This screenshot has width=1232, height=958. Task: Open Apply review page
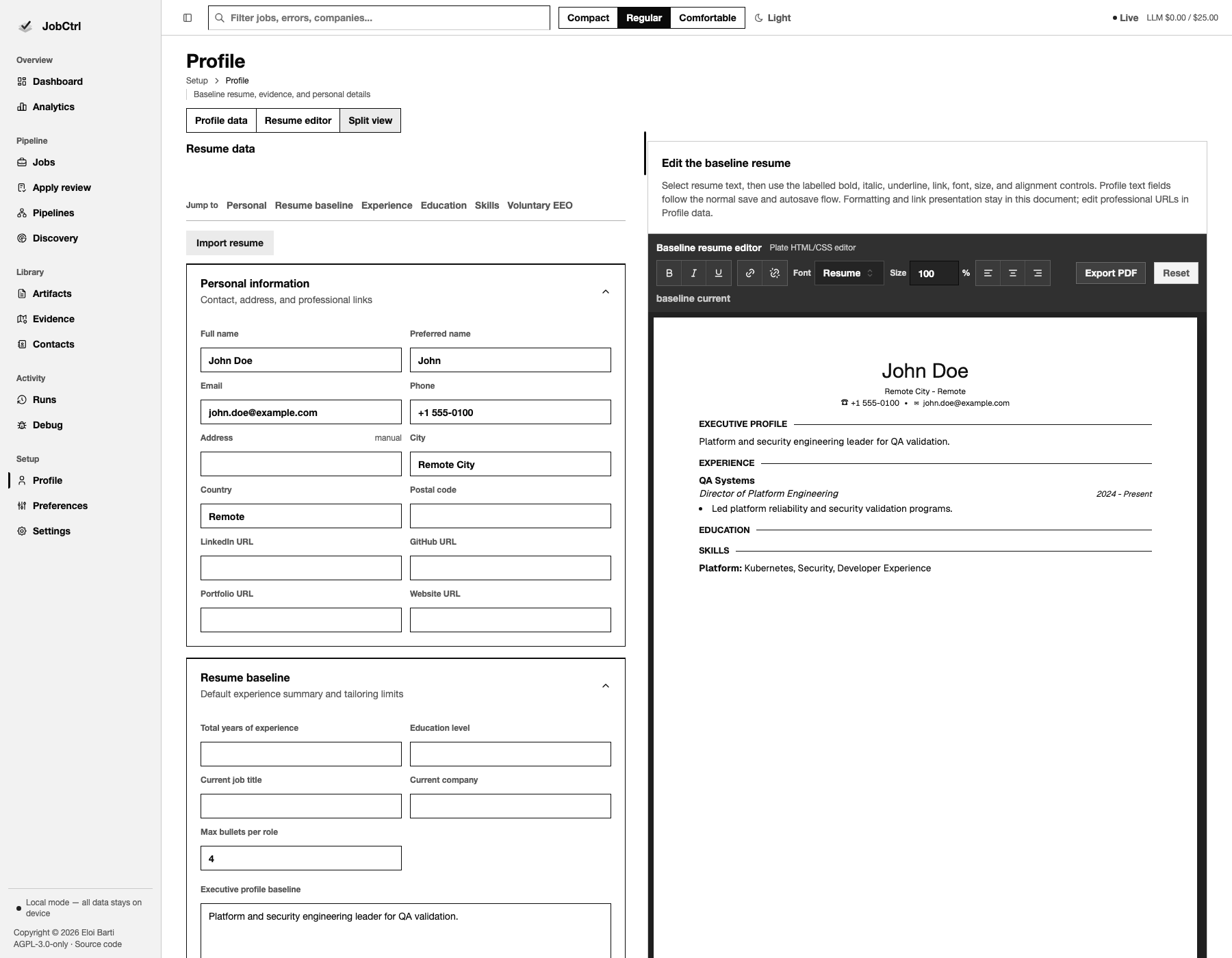pyautogui.click(x=81, y=187)
